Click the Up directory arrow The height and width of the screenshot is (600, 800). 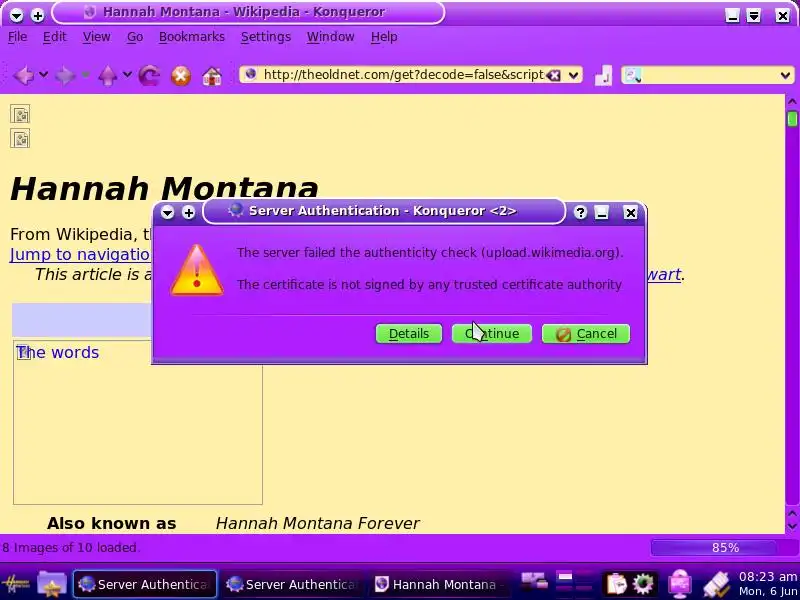(107, 76)
